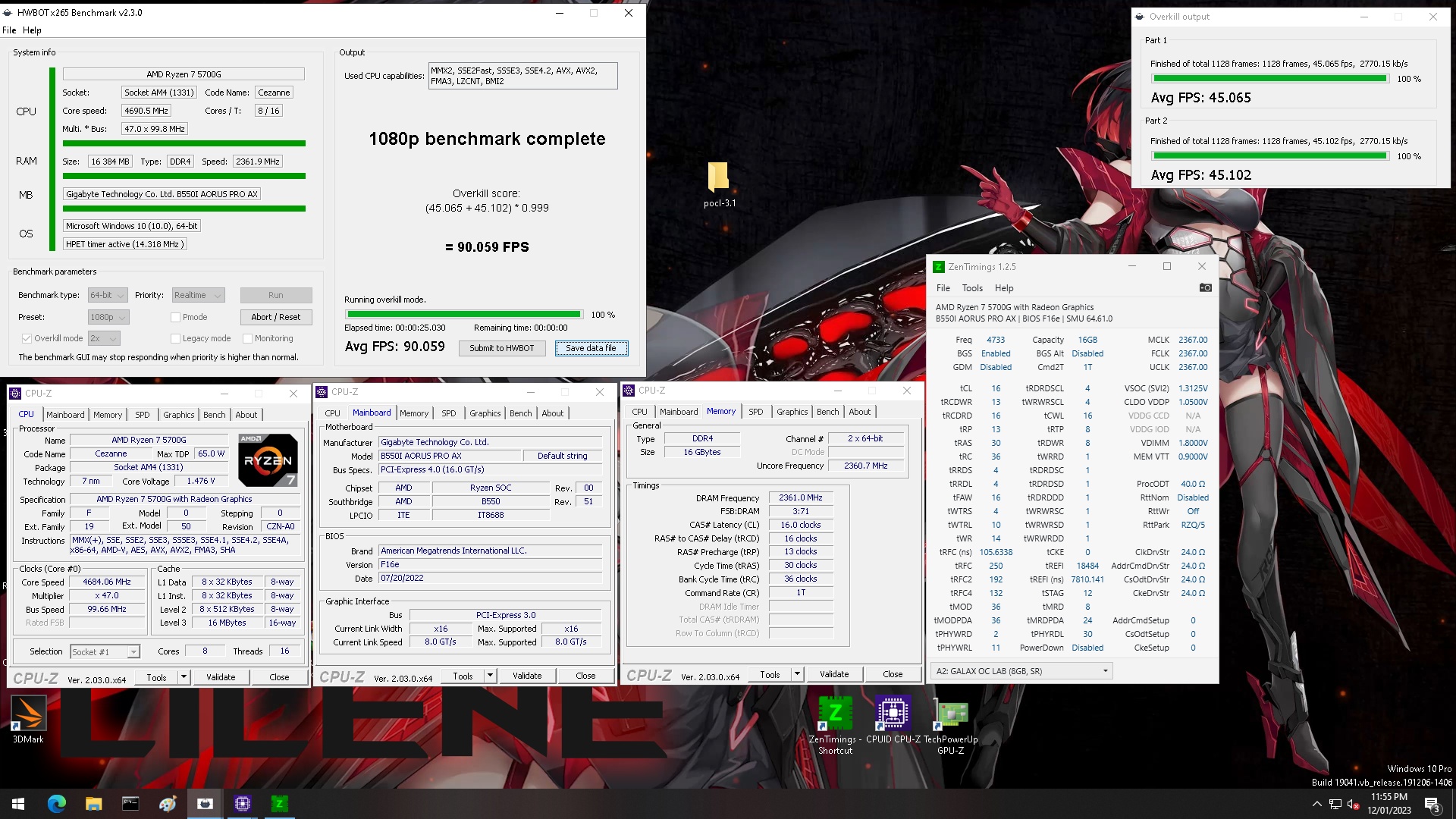
Task: Click Submit to HWBOT button
Action: [x=502, y=348]
